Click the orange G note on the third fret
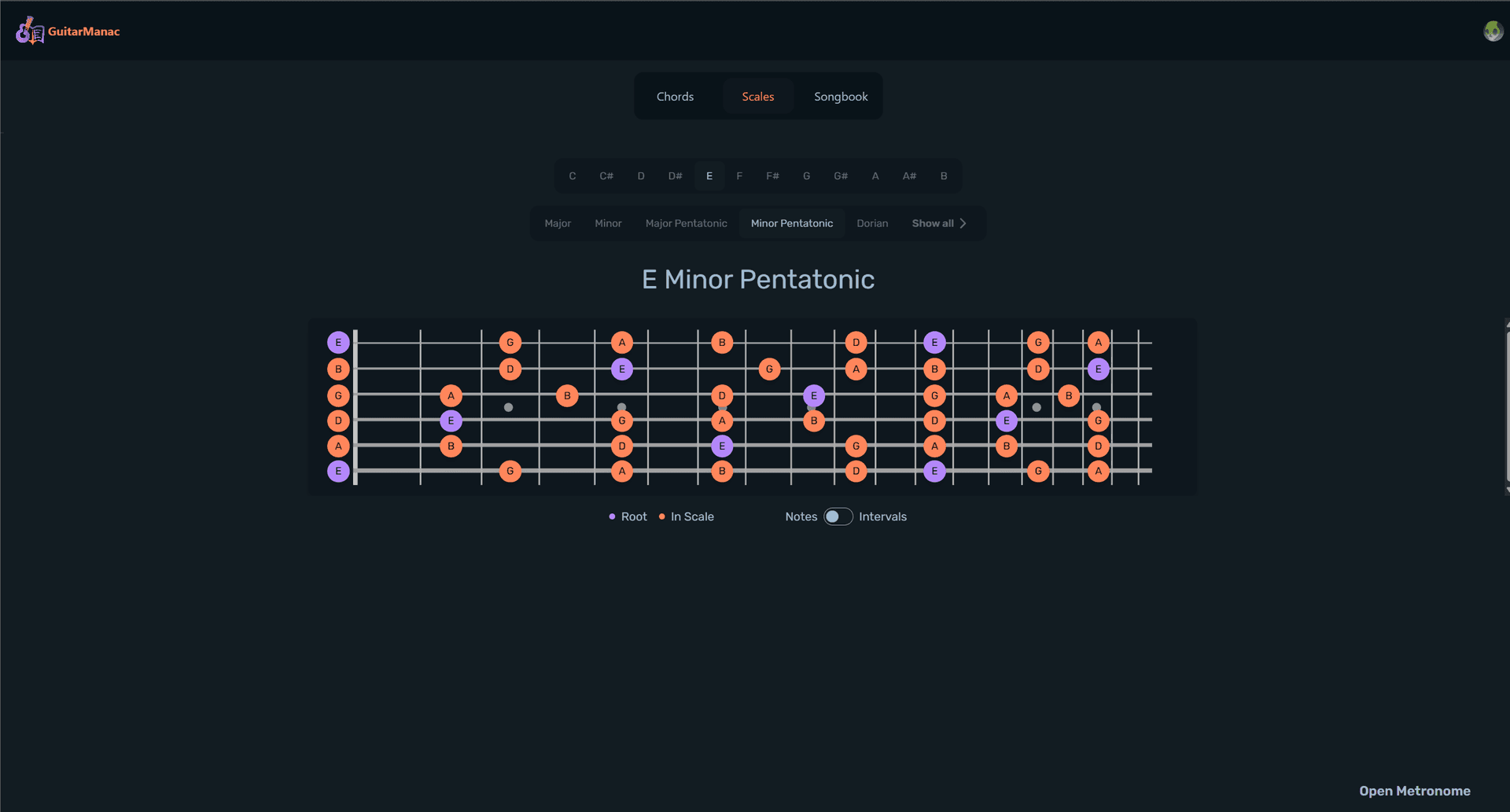The height and width of the screenshot is (812, 1510). 510,342
